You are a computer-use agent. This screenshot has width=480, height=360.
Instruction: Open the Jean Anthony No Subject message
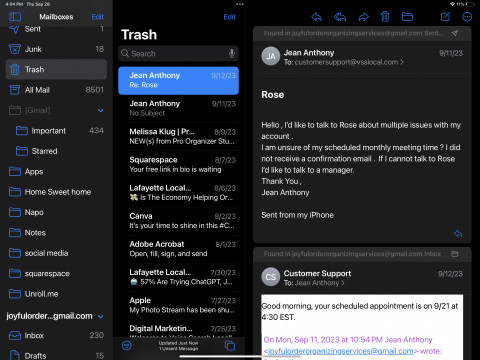pos(178,108)
